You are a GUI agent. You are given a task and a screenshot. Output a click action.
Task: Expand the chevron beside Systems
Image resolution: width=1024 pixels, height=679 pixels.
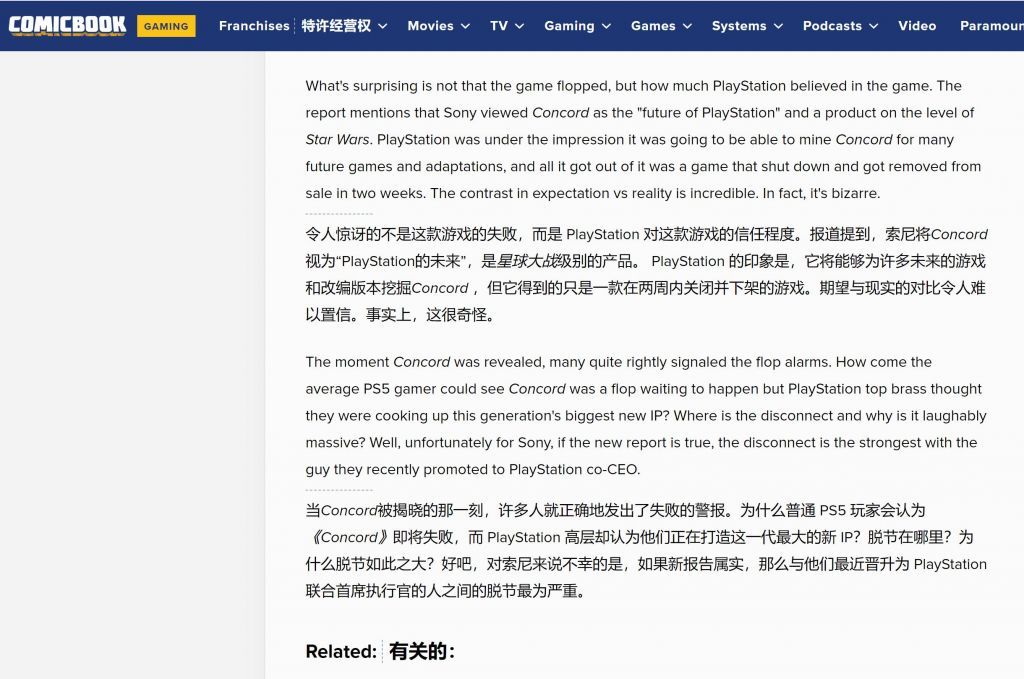[x=778, y=26]
